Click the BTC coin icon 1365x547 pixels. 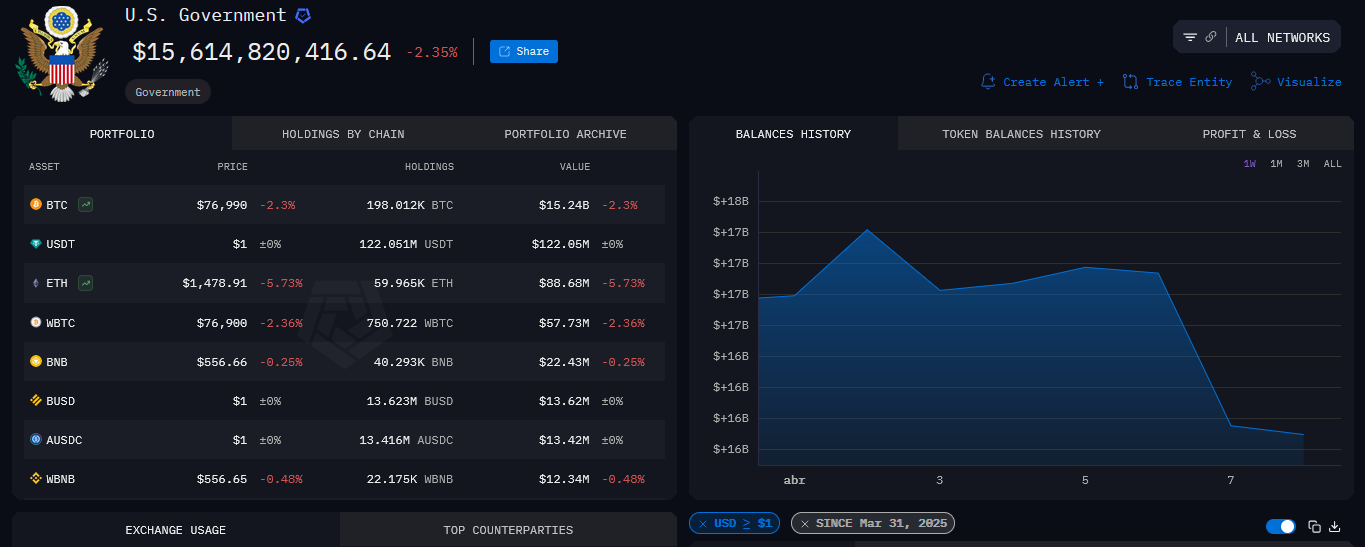coord(36,205)
